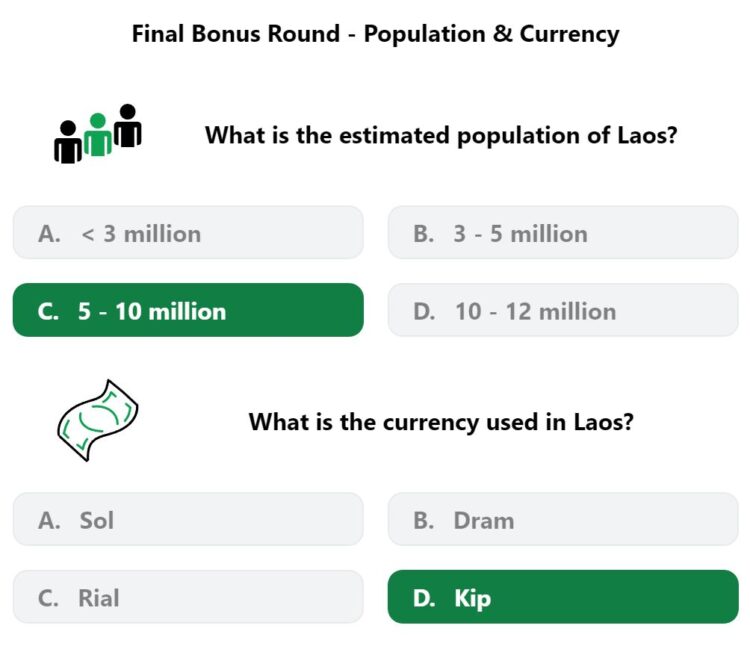This screenshot has height=646, width=750.
Task: Select the Dram currency option
Action: click(x=563, y=520)
